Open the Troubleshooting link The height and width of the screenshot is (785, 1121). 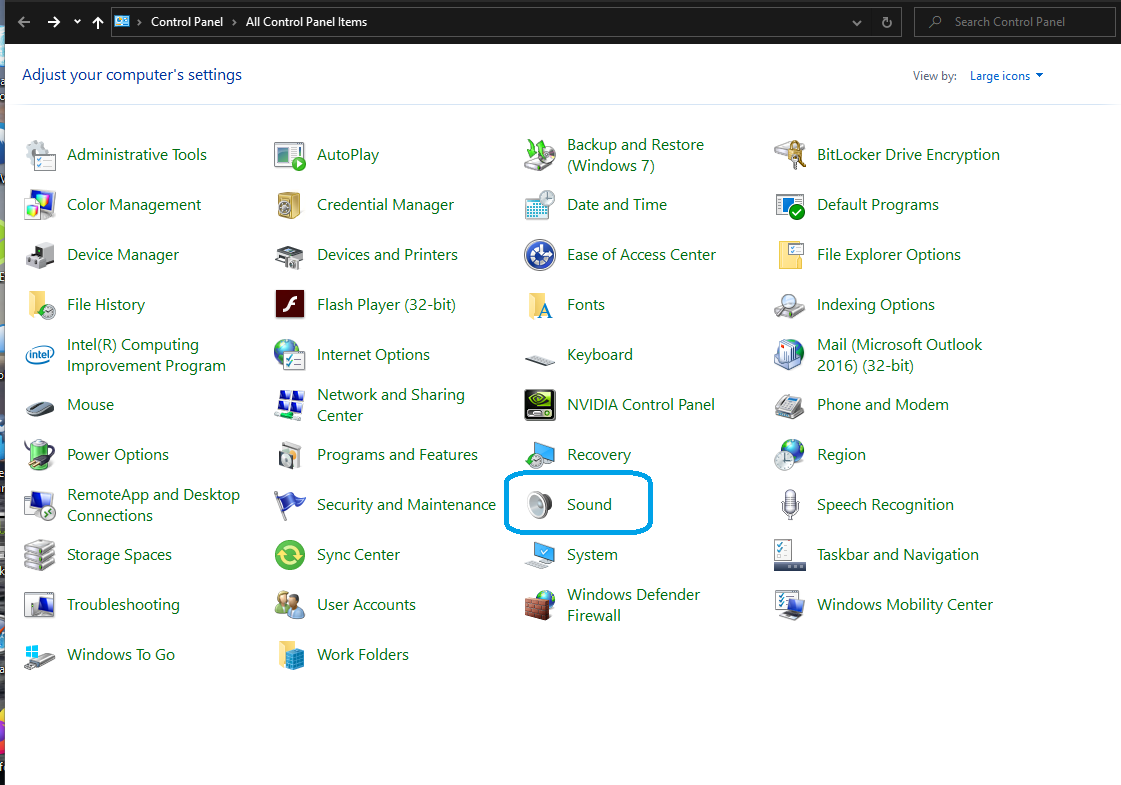pyautogui.click(x=123, y=604)
